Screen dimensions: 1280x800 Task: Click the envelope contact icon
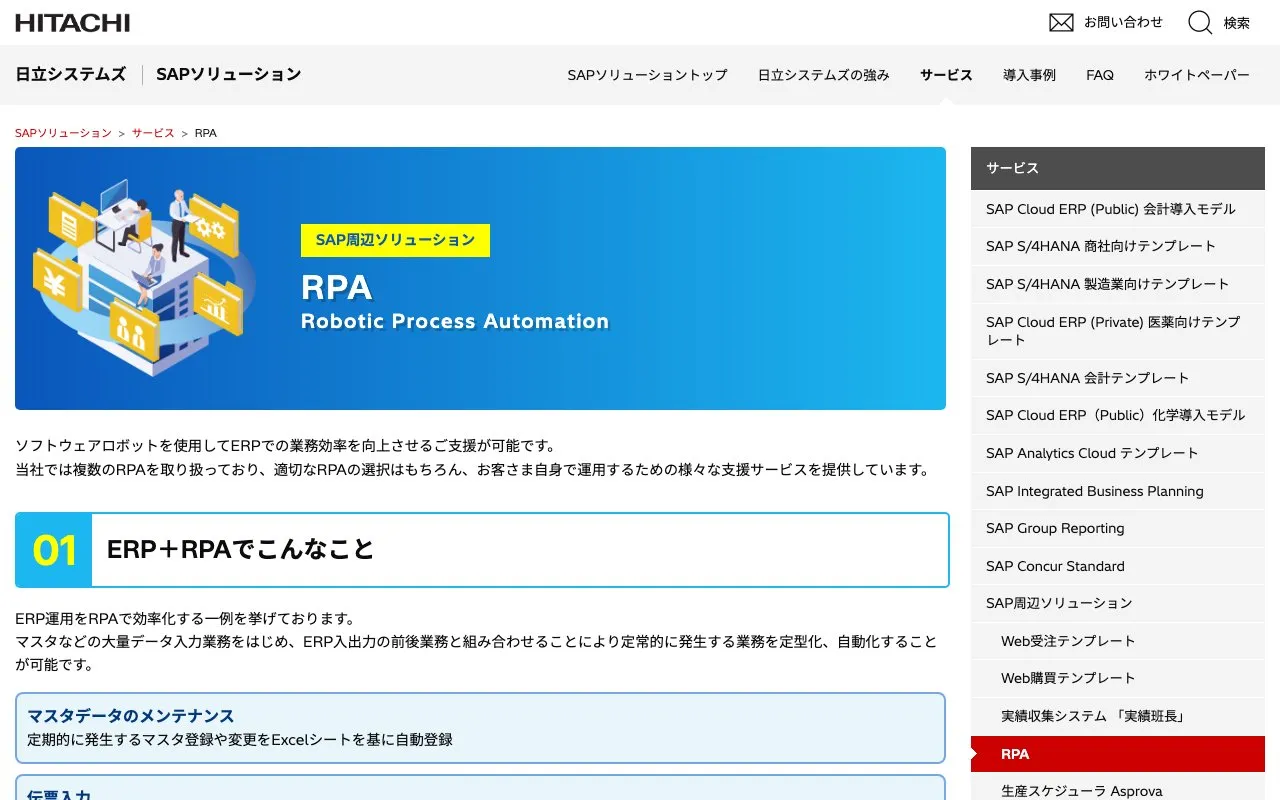[1061, 22]
